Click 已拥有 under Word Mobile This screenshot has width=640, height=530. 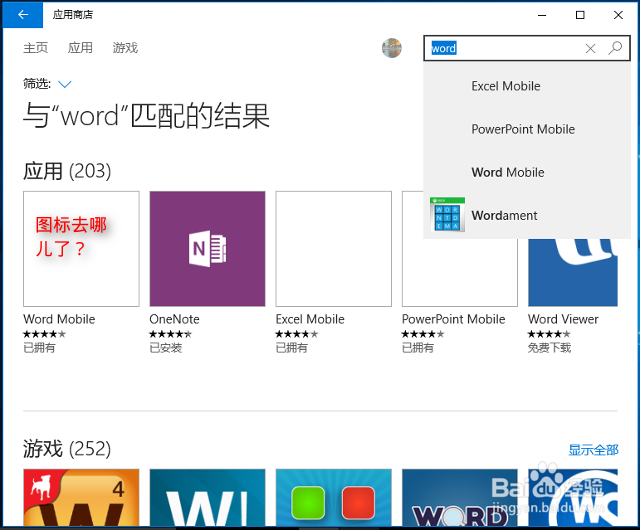[39, 348]
